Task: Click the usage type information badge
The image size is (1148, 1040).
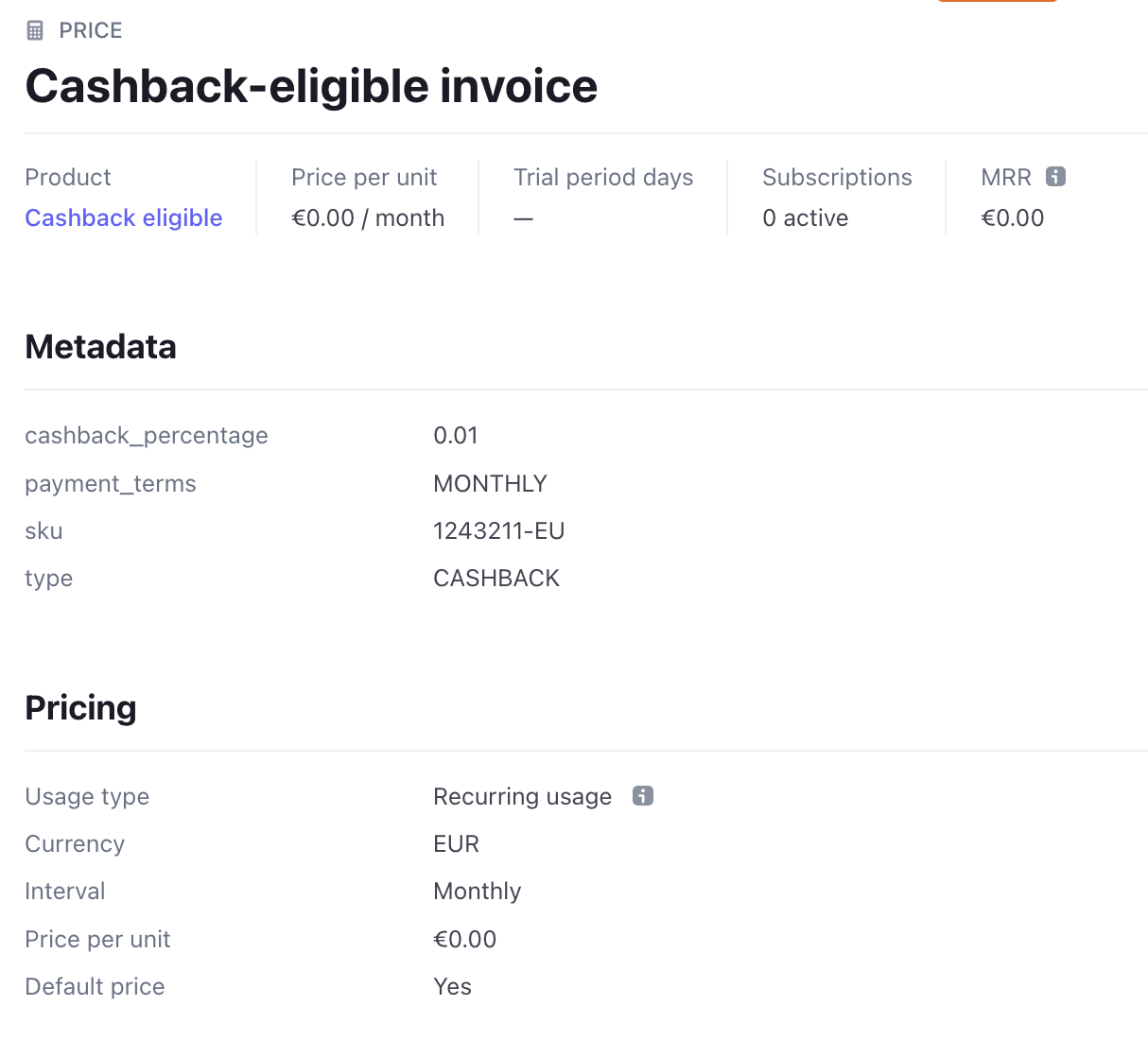Action: [642, 796]
